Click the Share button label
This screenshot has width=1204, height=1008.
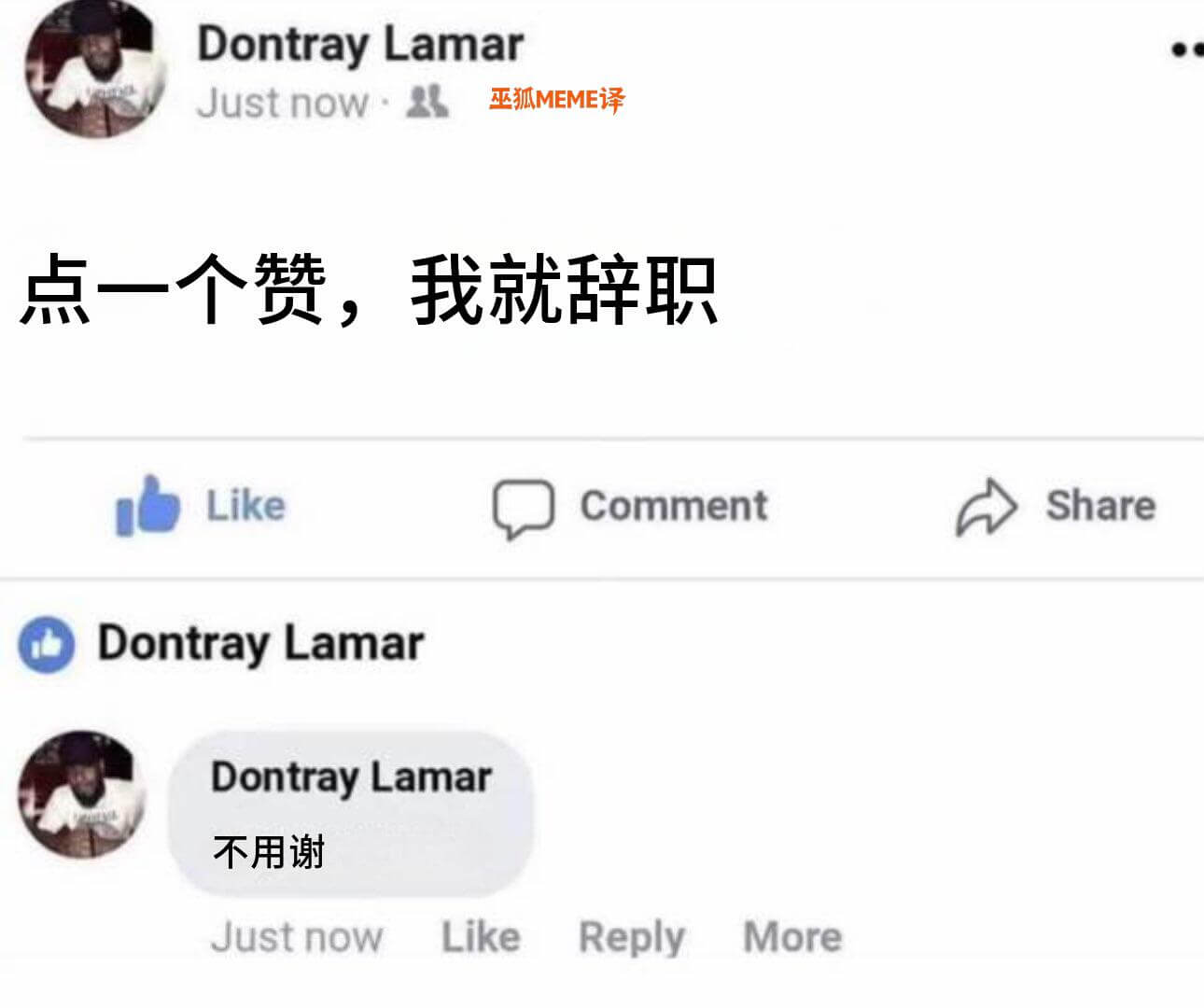1100,506
